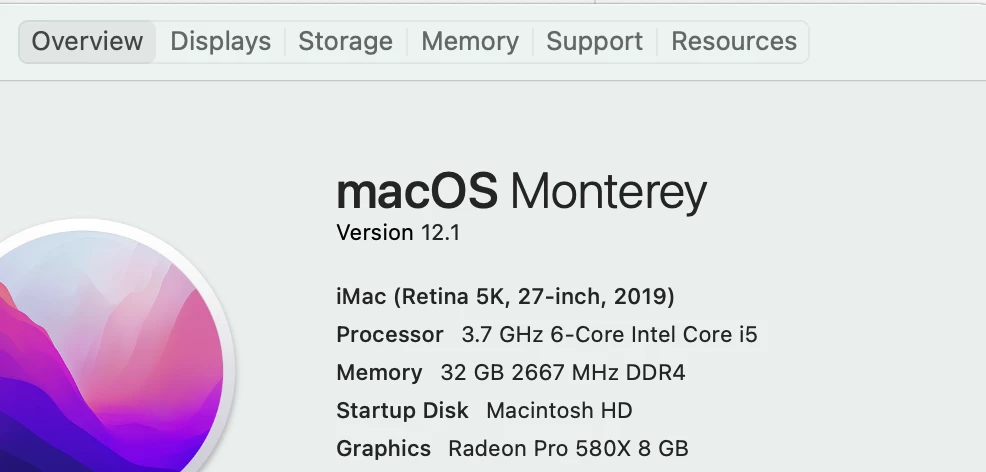Open the Displays tab
This screenshot has height=472, width=986.
click(x=220, y=42)
